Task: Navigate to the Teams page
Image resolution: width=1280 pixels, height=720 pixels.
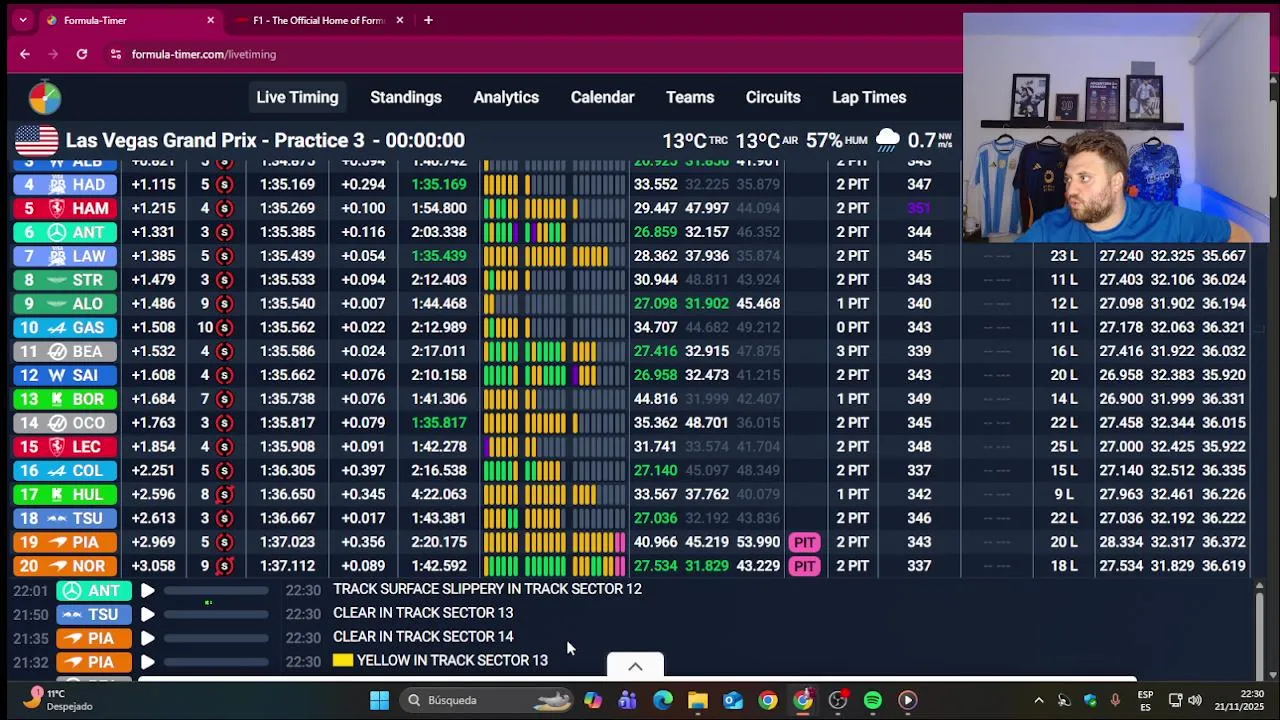Action: tap(690, 97)
